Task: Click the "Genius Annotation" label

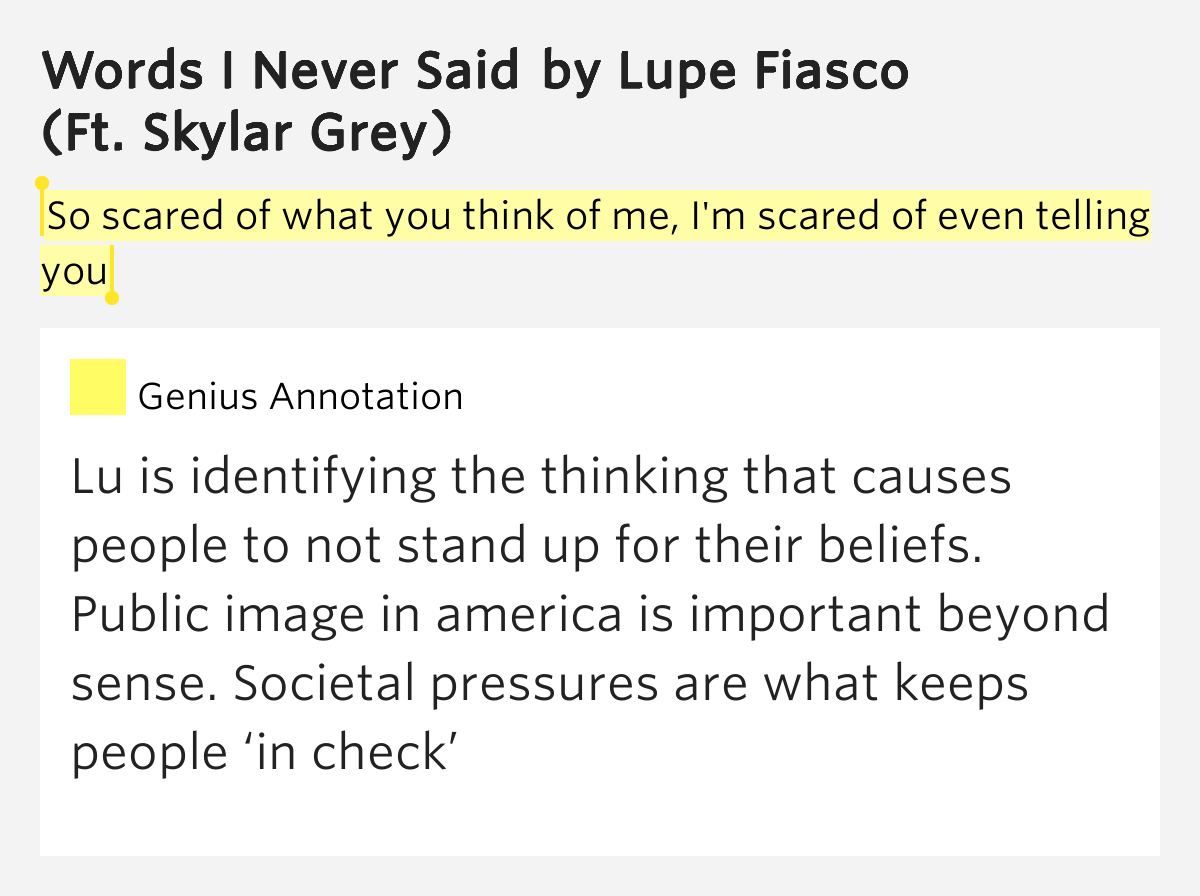Action: pos(301,397)
